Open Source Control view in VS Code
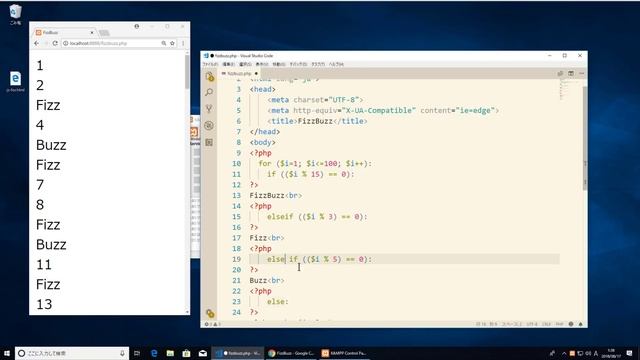The image size is (640, 360). click(209, 109)
